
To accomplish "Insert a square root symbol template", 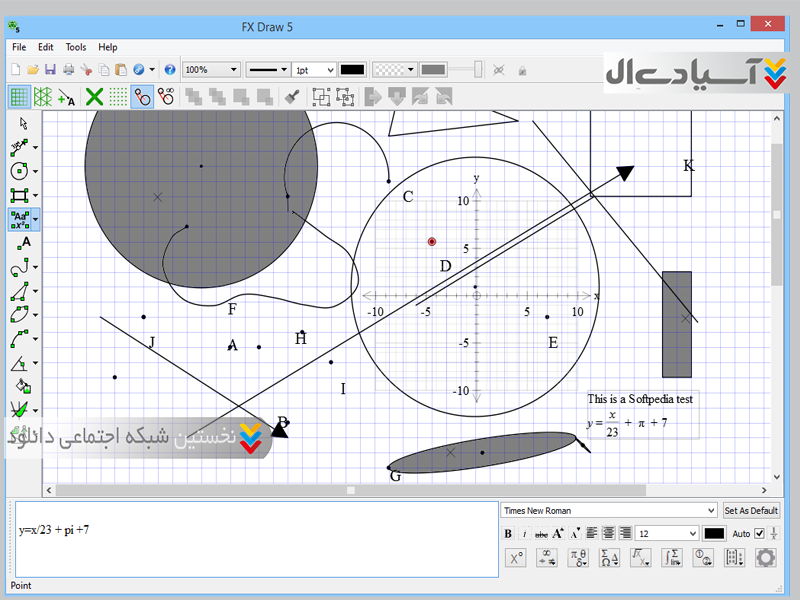I will [x=640, y=558].
